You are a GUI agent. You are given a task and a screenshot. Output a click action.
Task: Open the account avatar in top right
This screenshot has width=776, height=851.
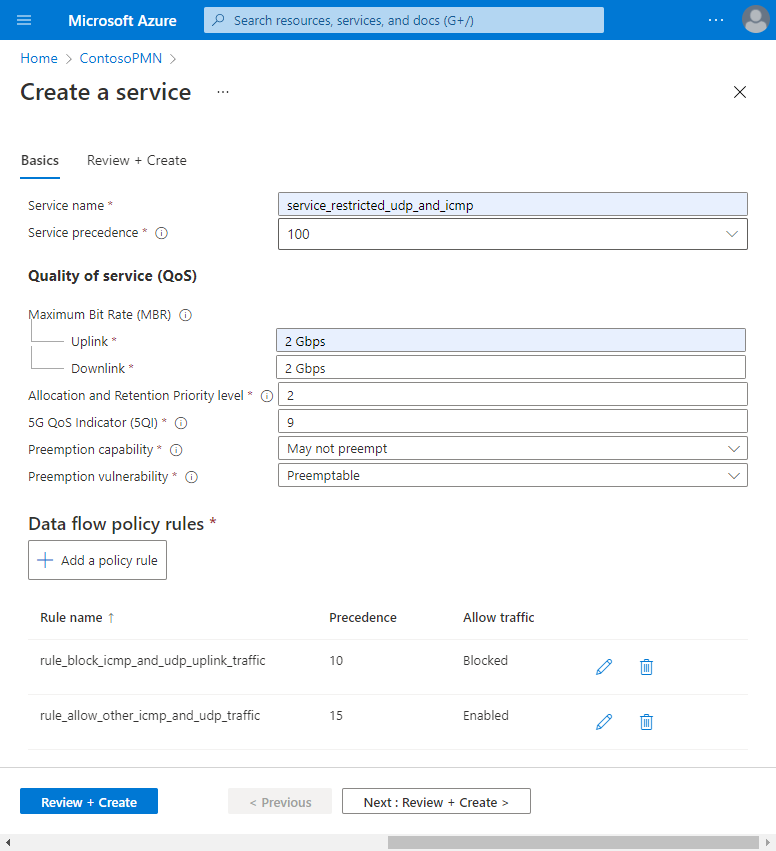756,19
